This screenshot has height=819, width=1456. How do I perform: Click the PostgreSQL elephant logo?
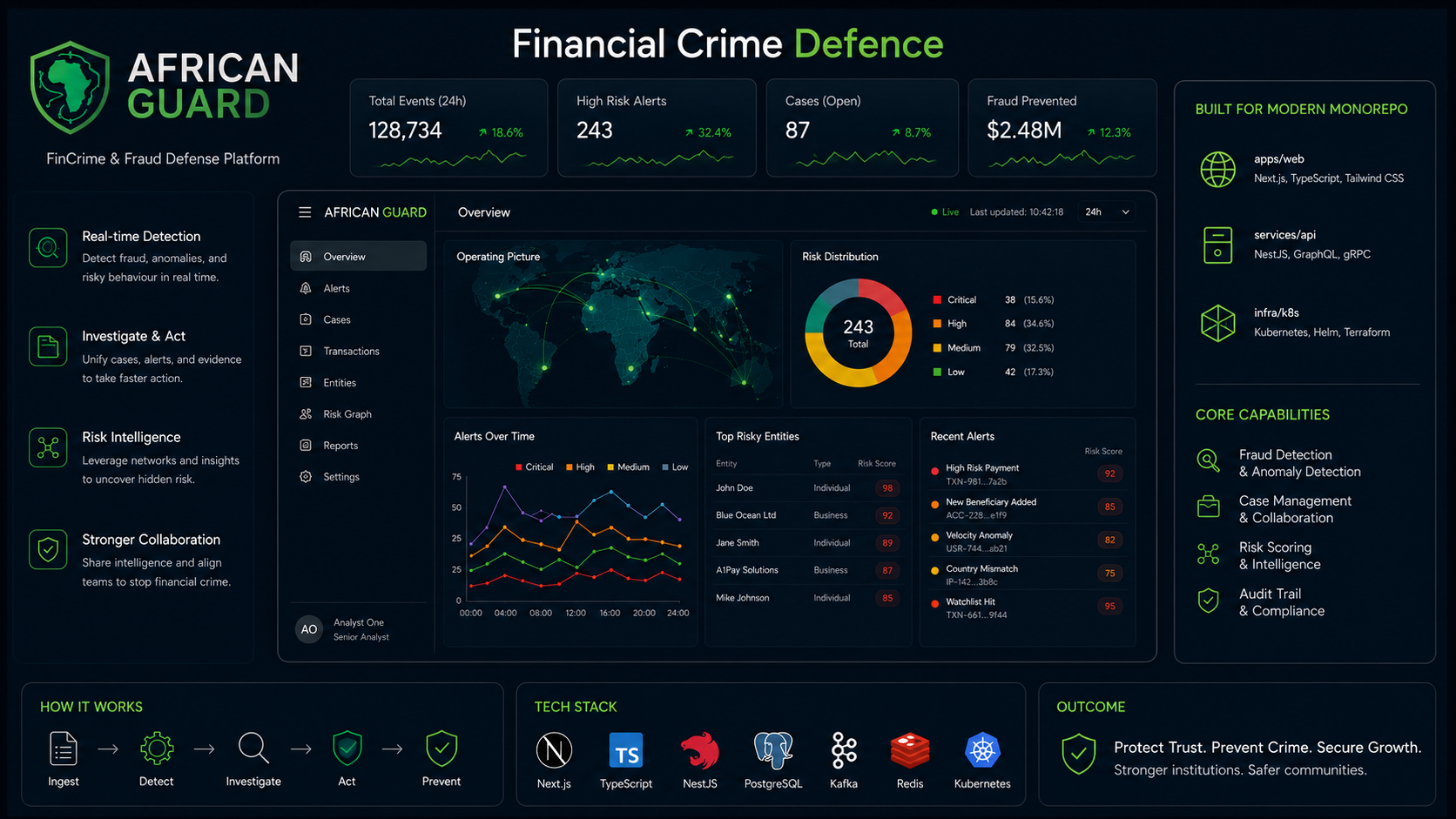(x=773, y=750)
